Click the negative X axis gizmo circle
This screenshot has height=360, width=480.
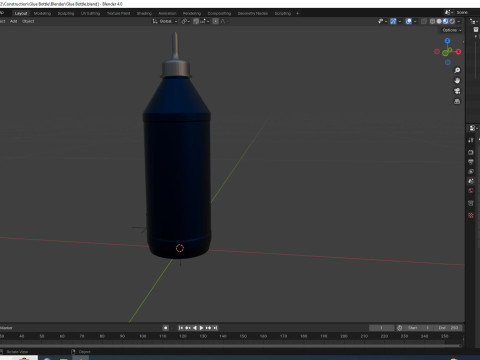coord(437,51)
